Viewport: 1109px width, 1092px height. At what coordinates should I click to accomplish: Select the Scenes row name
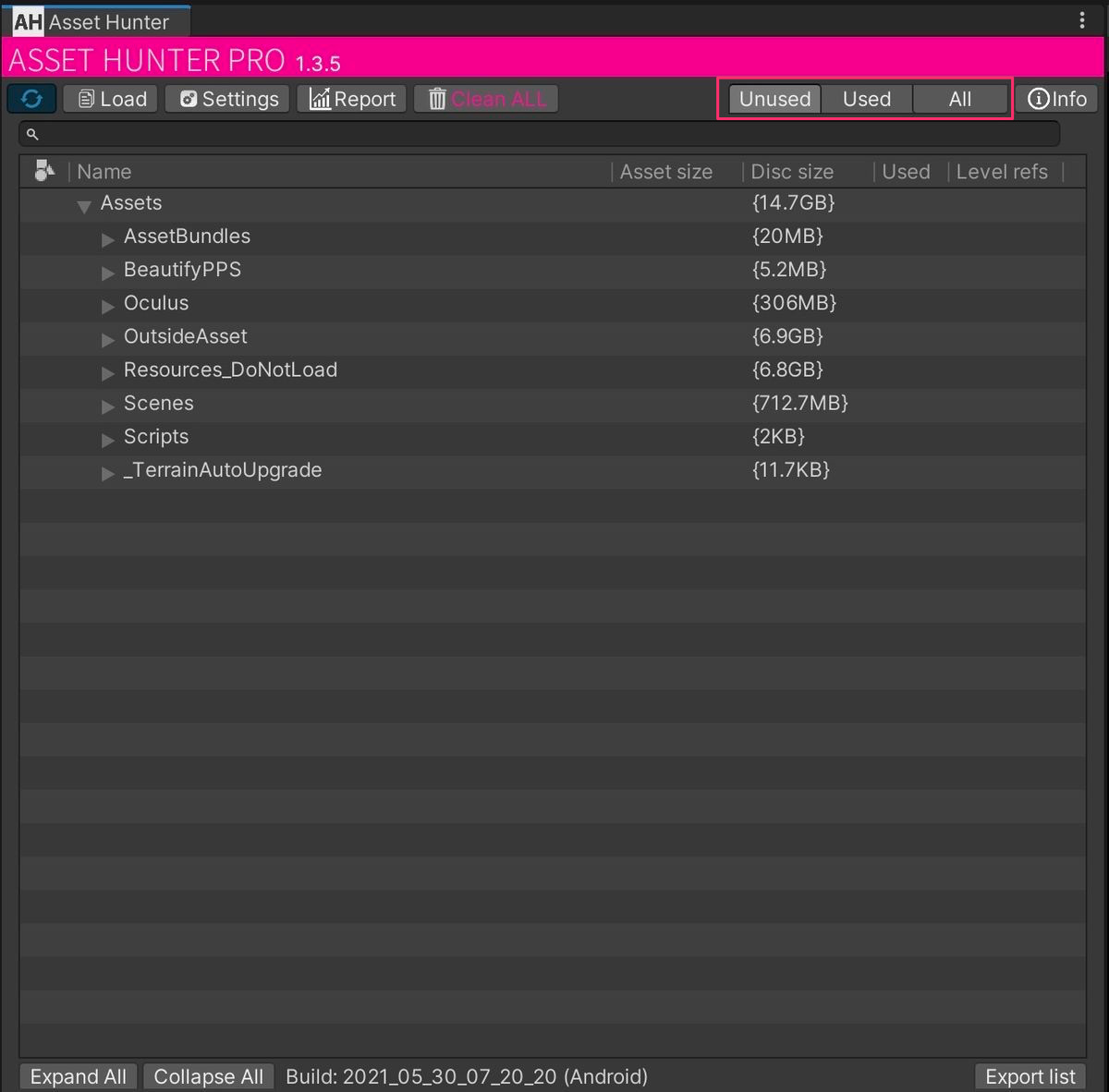159,403
